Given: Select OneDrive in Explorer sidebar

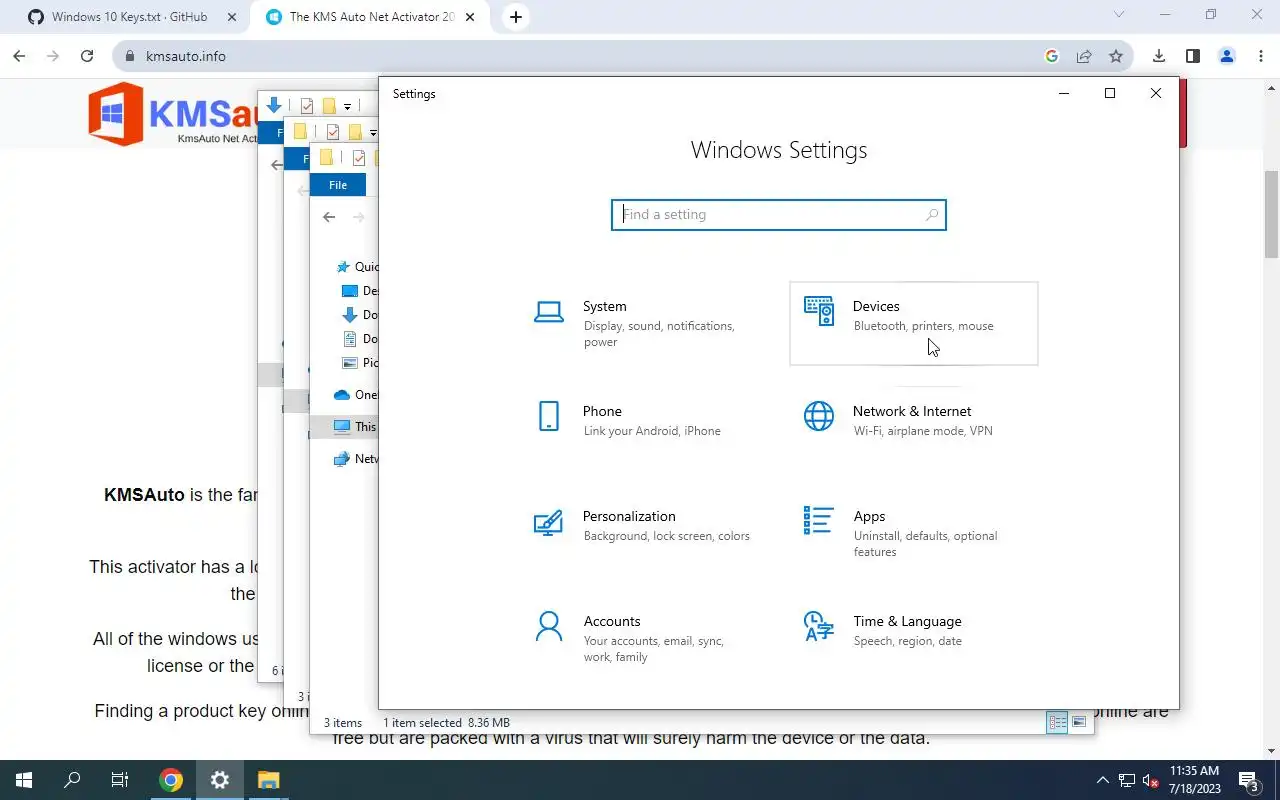Looking at the screenshot, I should point(356,395).
